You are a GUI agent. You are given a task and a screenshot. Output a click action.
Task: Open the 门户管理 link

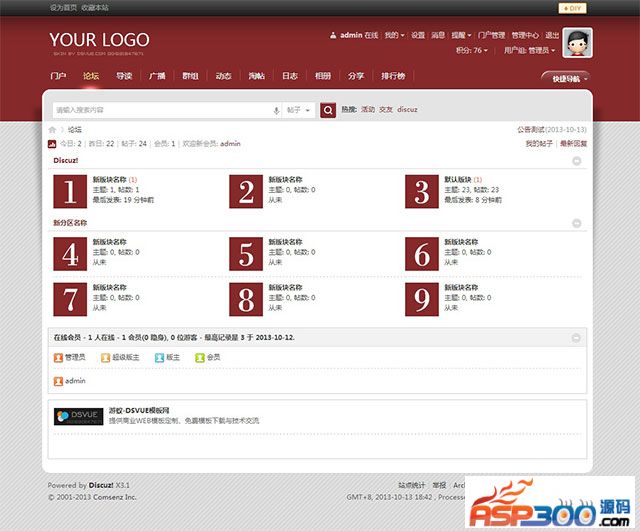pos(491,36)
